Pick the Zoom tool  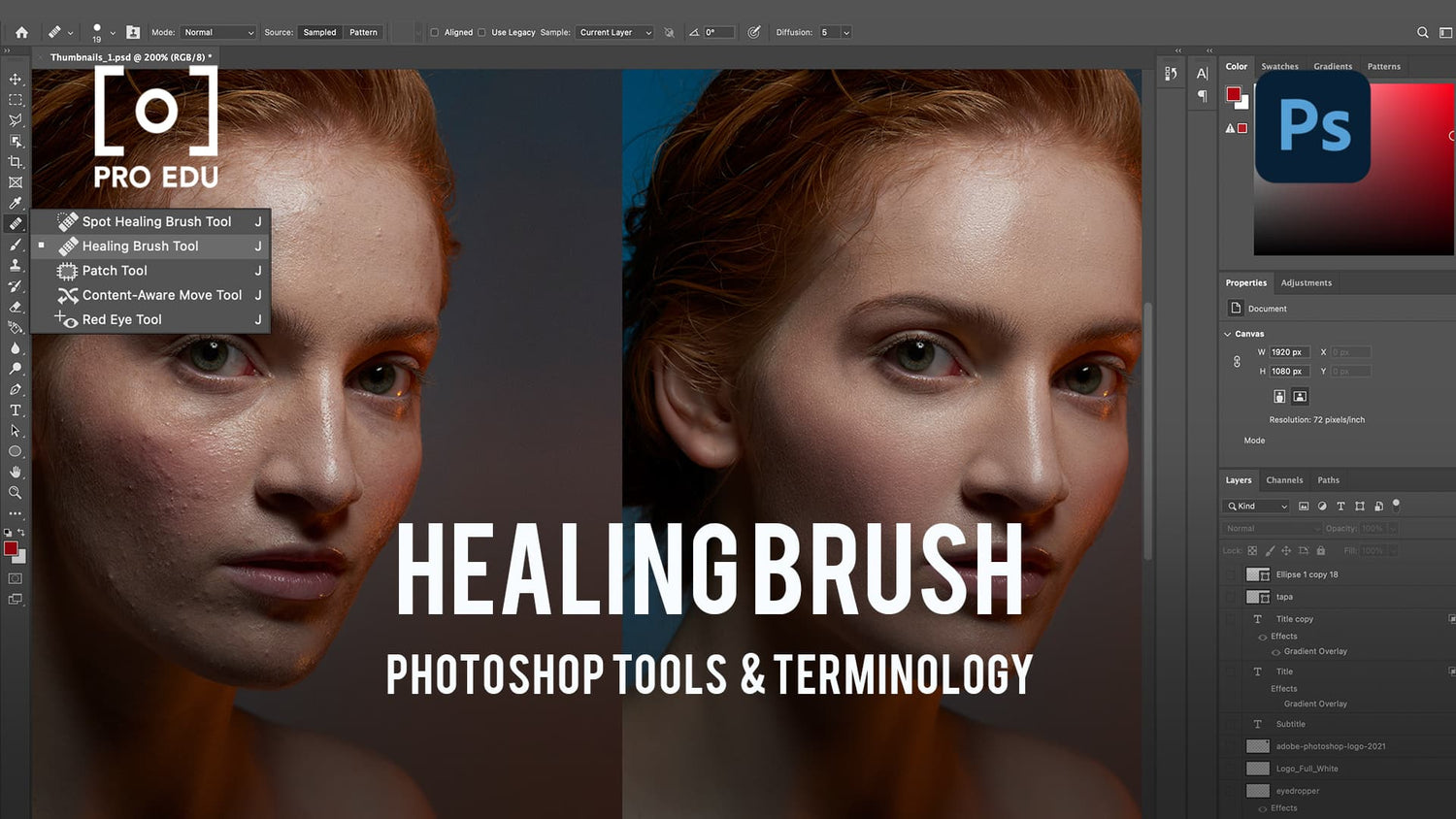(x=16, y=492)
